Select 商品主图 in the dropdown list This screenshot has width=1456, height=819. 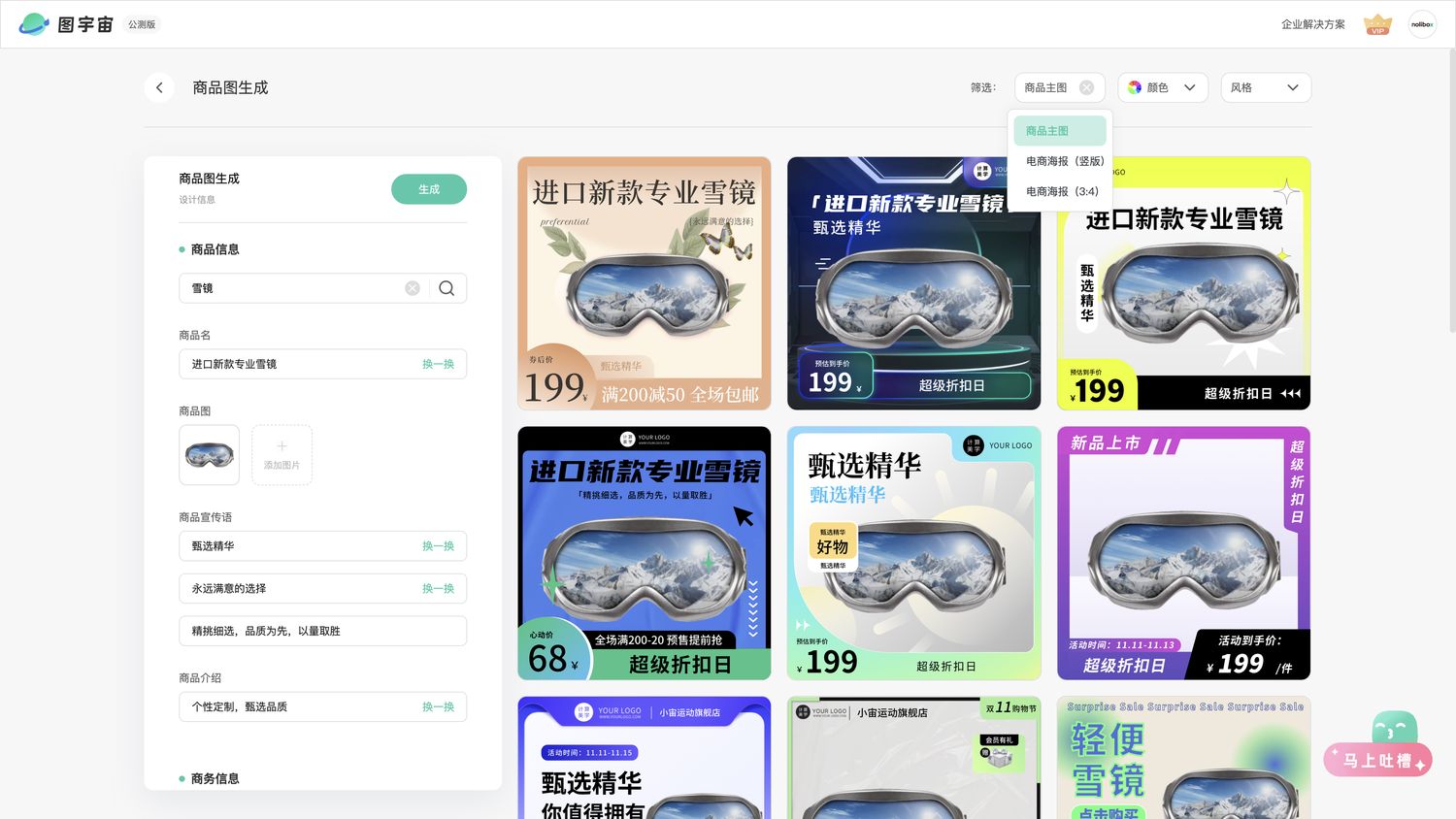1060,131
